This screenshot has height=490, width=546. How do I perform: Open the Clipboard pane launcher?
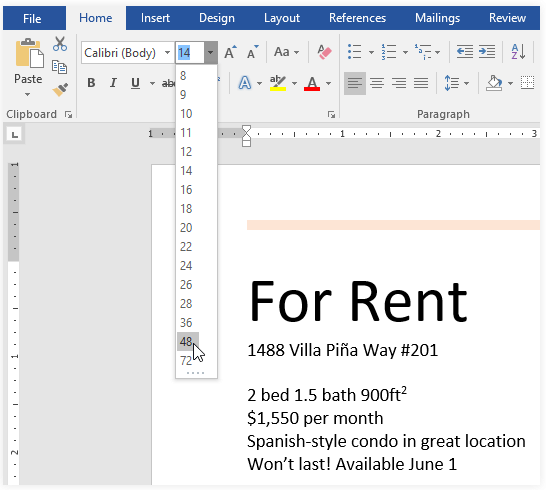(x=69, y=115)
